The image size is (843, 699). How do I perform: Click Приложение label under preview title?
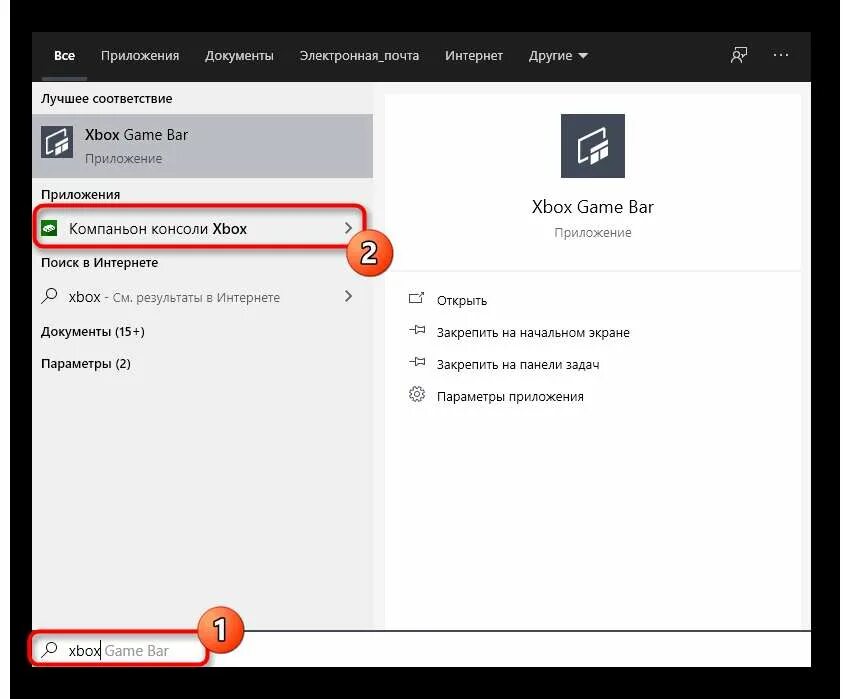(x=592, y=233)
